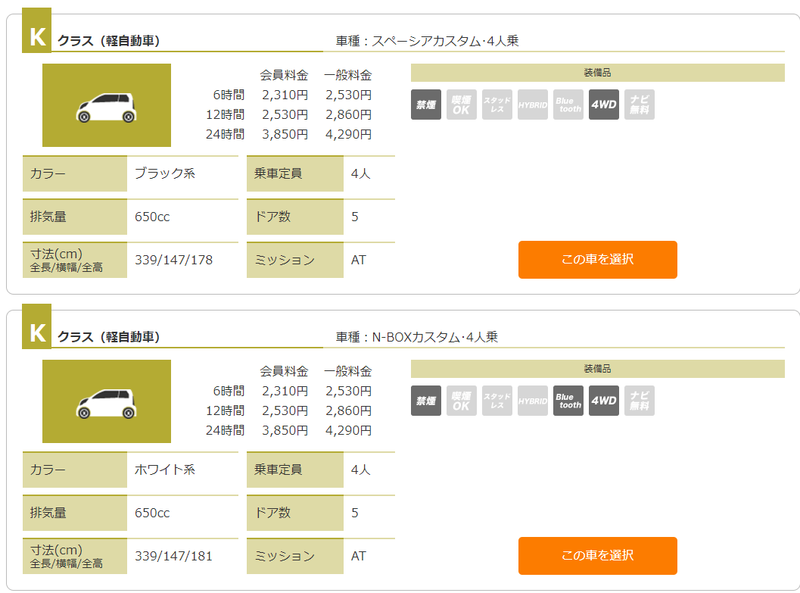Click the 喫煙OK badge on the スペーシアカスタム card

tap(461, 105)
